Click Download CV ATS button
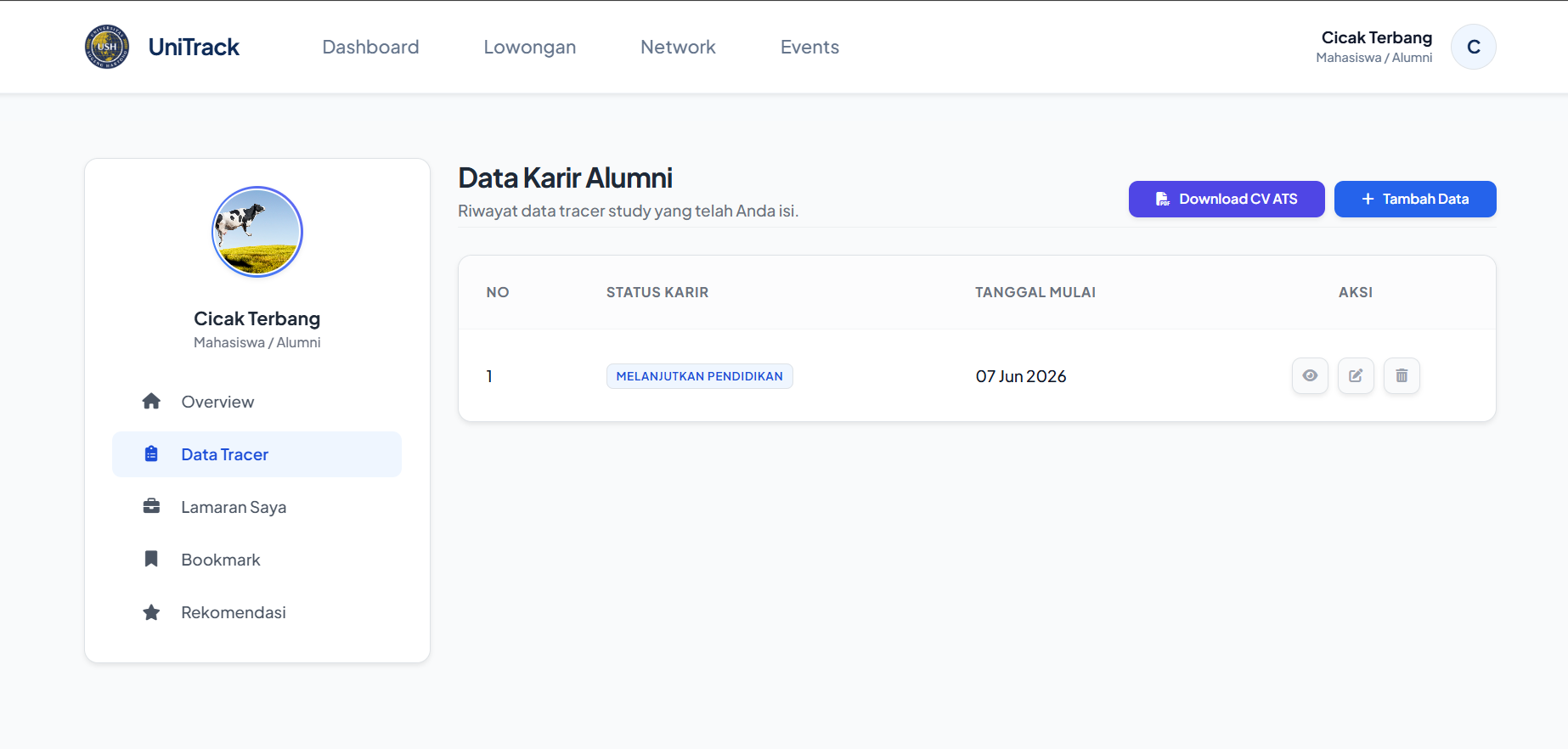Image resolution: width=1568 pixels, height=749 pixels. 1227,199
